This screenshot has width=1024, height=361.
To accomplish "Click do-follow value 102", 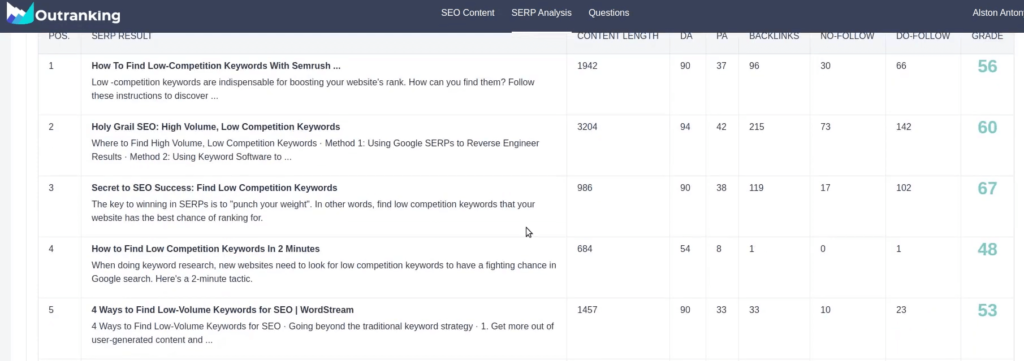I will [x=903, y=188].
